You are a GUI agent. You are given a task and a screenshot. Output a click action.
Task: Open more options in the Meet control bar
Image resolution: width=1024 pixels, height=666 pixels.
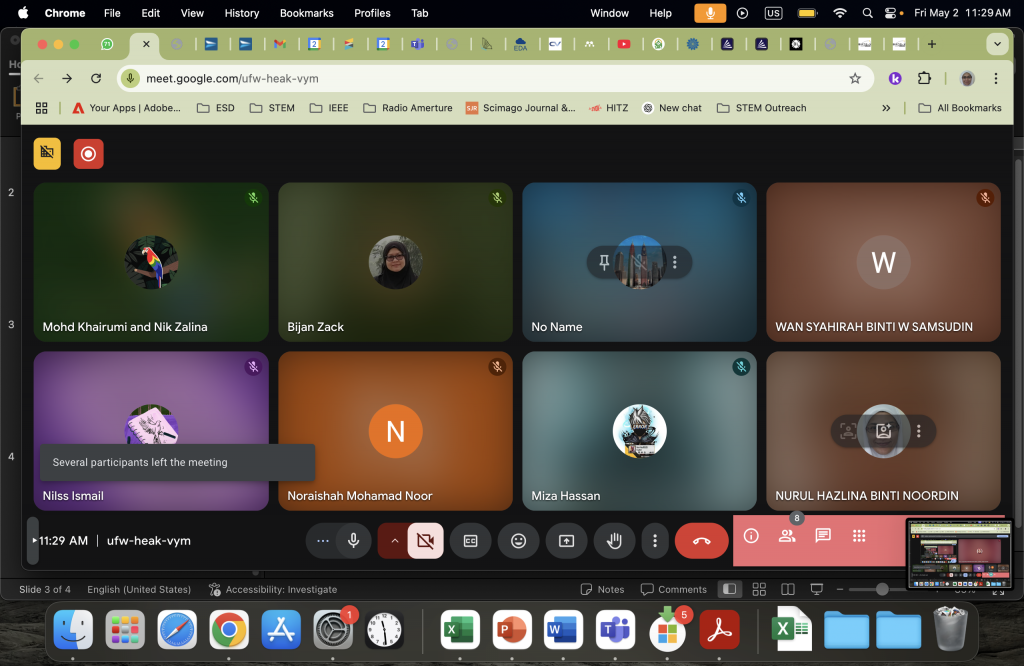(655, 541)
